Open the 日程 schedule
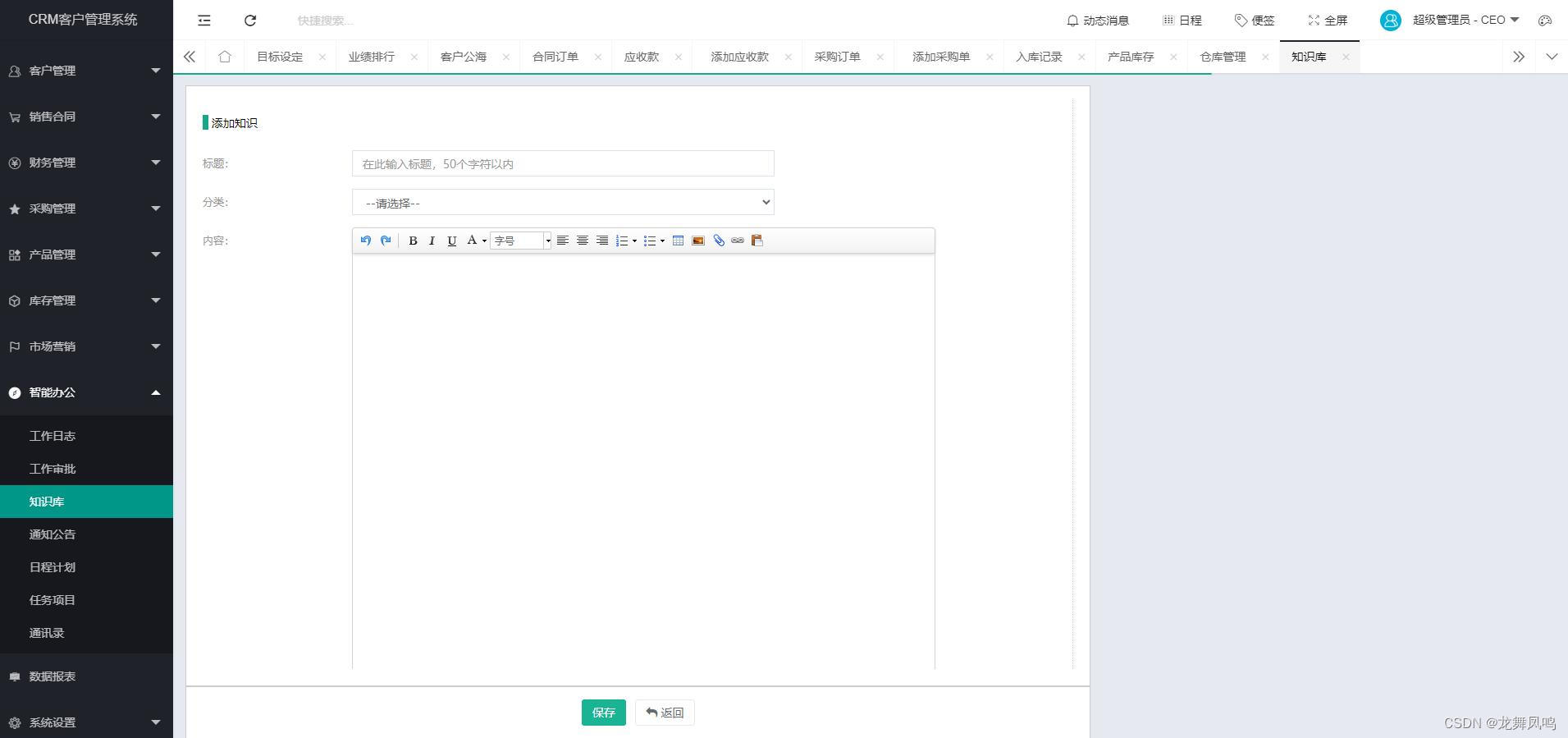Image resolution: width=1568 pixels, height=738 pixels. 1182,21
